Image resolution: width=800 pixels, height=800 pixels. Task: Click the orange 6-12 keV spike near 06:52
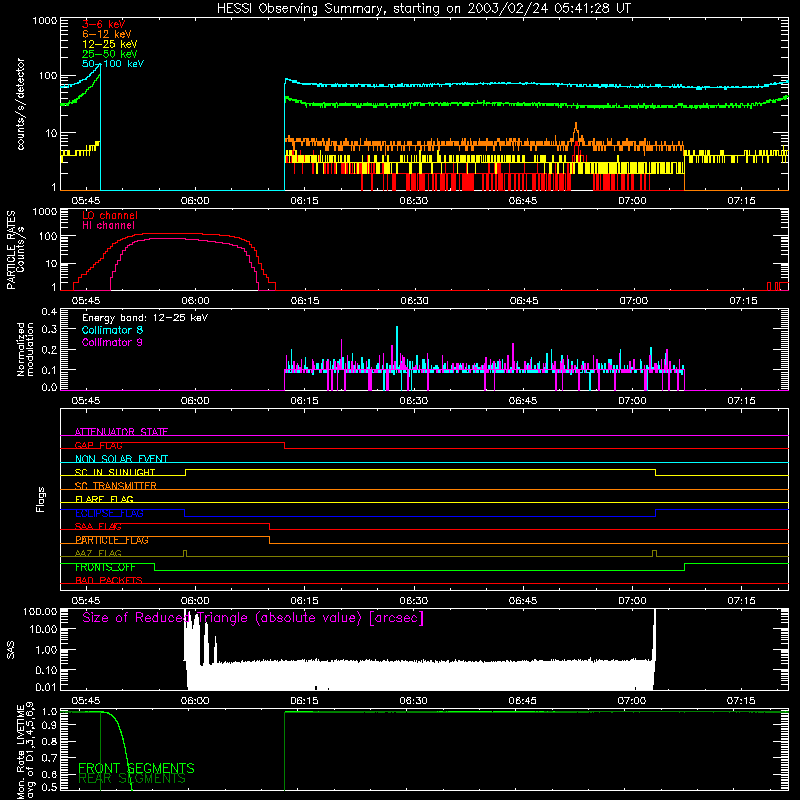576,132
